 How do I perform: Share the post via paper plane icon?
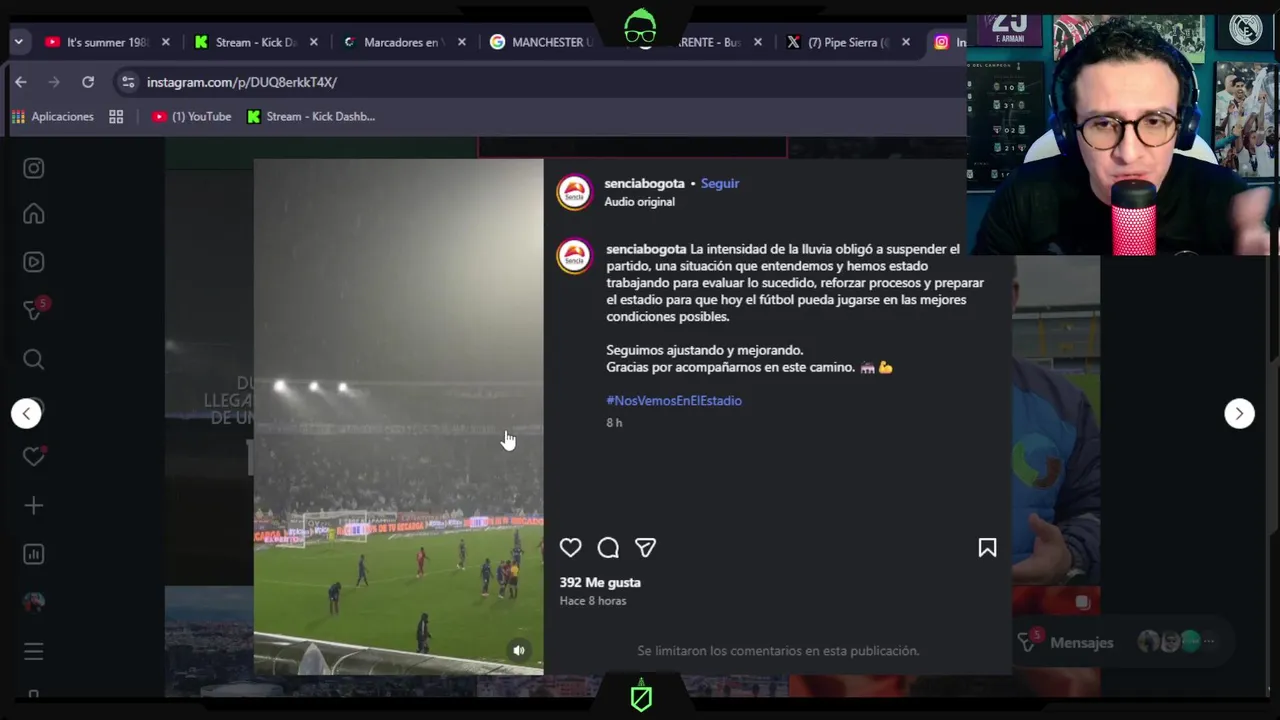pos(646,547)
